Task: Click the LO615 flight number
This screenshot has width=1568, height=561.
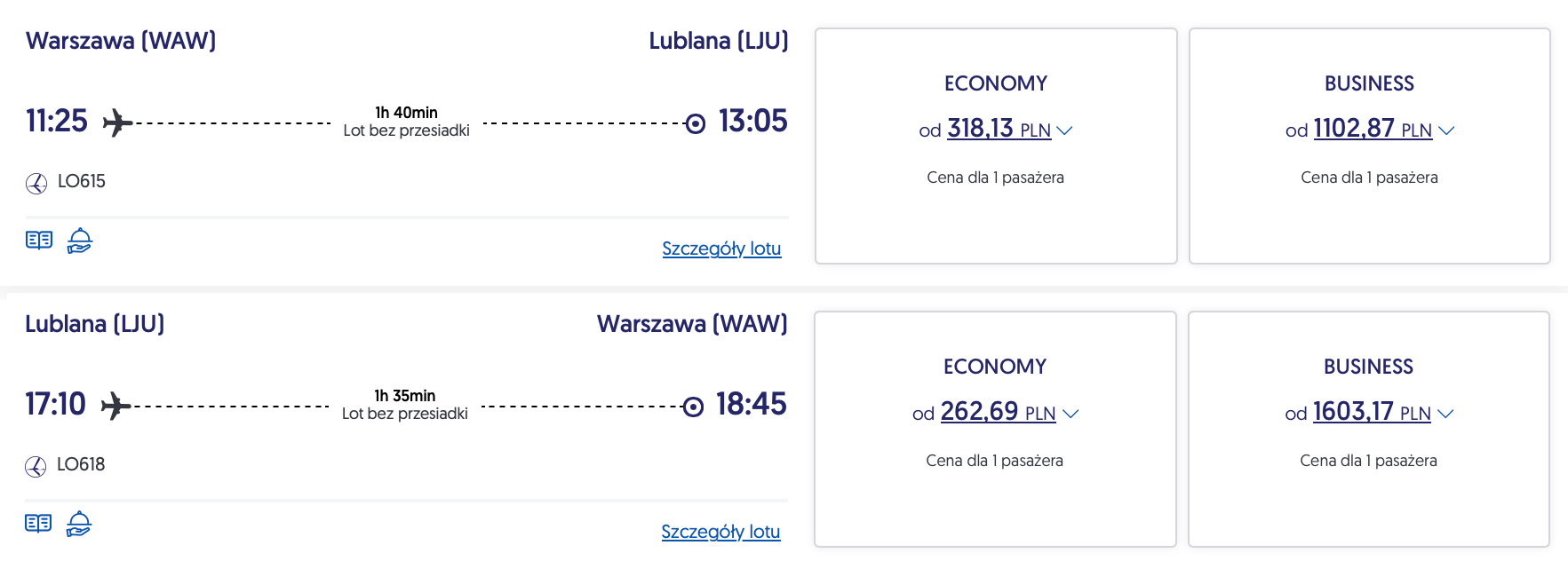Action: coord(82,182)
